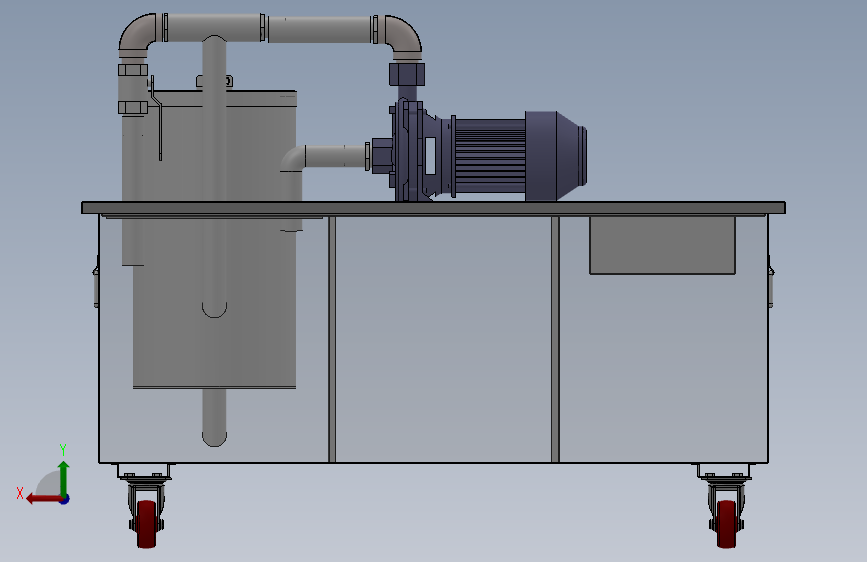The height and width of the screenshot is (562, 867).
Task: Select the dark gray rectangular box under the tabletop
Action: 662,245
